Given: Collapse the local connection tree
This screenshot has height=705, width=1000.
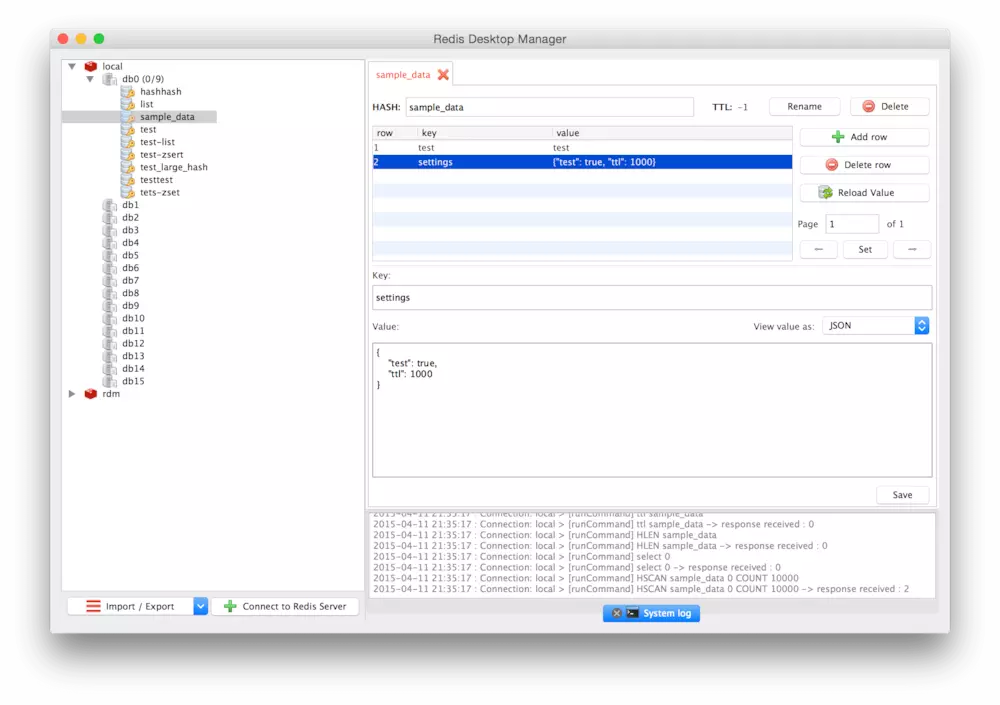Looking at the screenshot, I should pos(72,66).
